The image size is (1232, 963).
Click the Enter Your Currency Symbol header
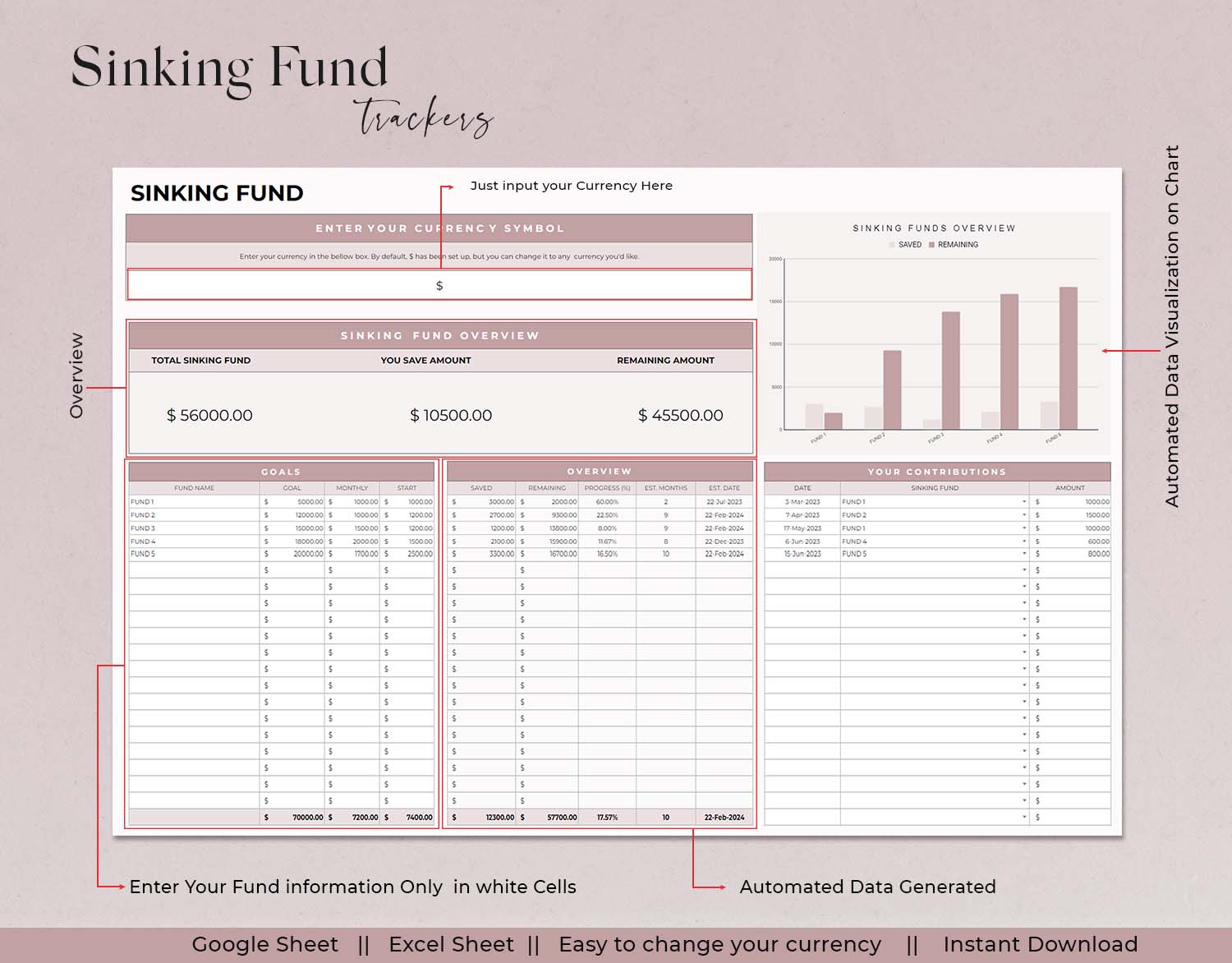click(x=439, y=228)
